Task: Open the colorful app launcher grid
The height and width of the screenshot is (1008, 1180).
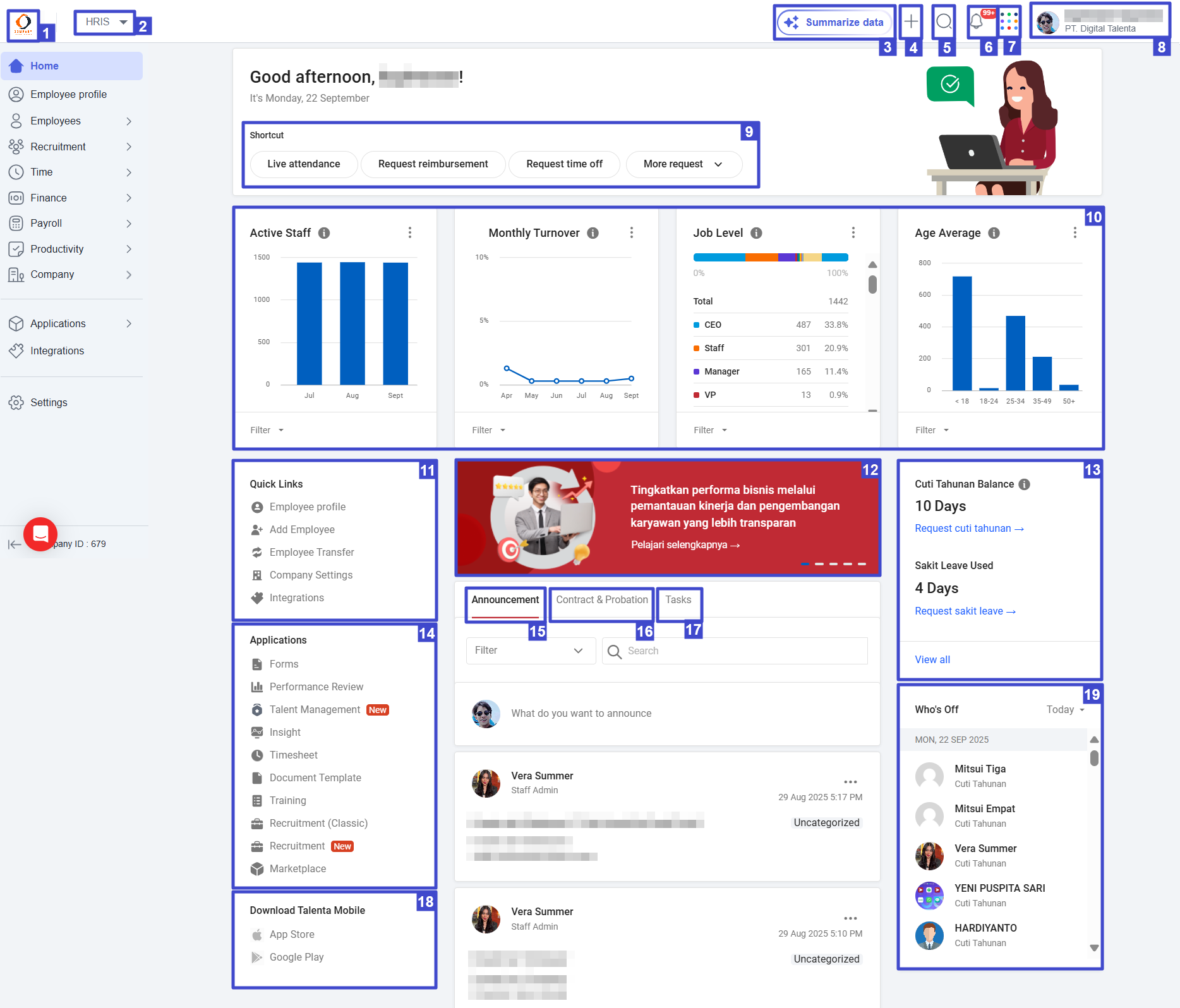Action: point(1009,22)
